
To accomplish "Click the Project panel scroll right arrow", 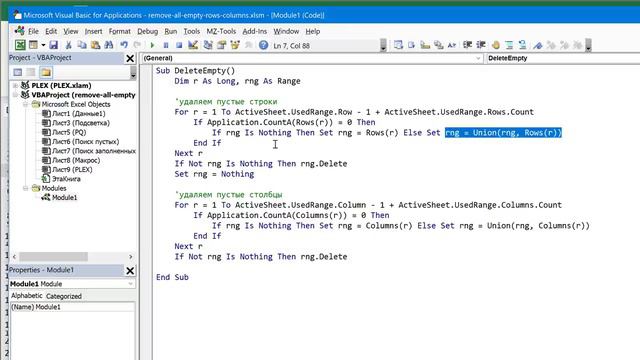I will (x=131, y=256).
